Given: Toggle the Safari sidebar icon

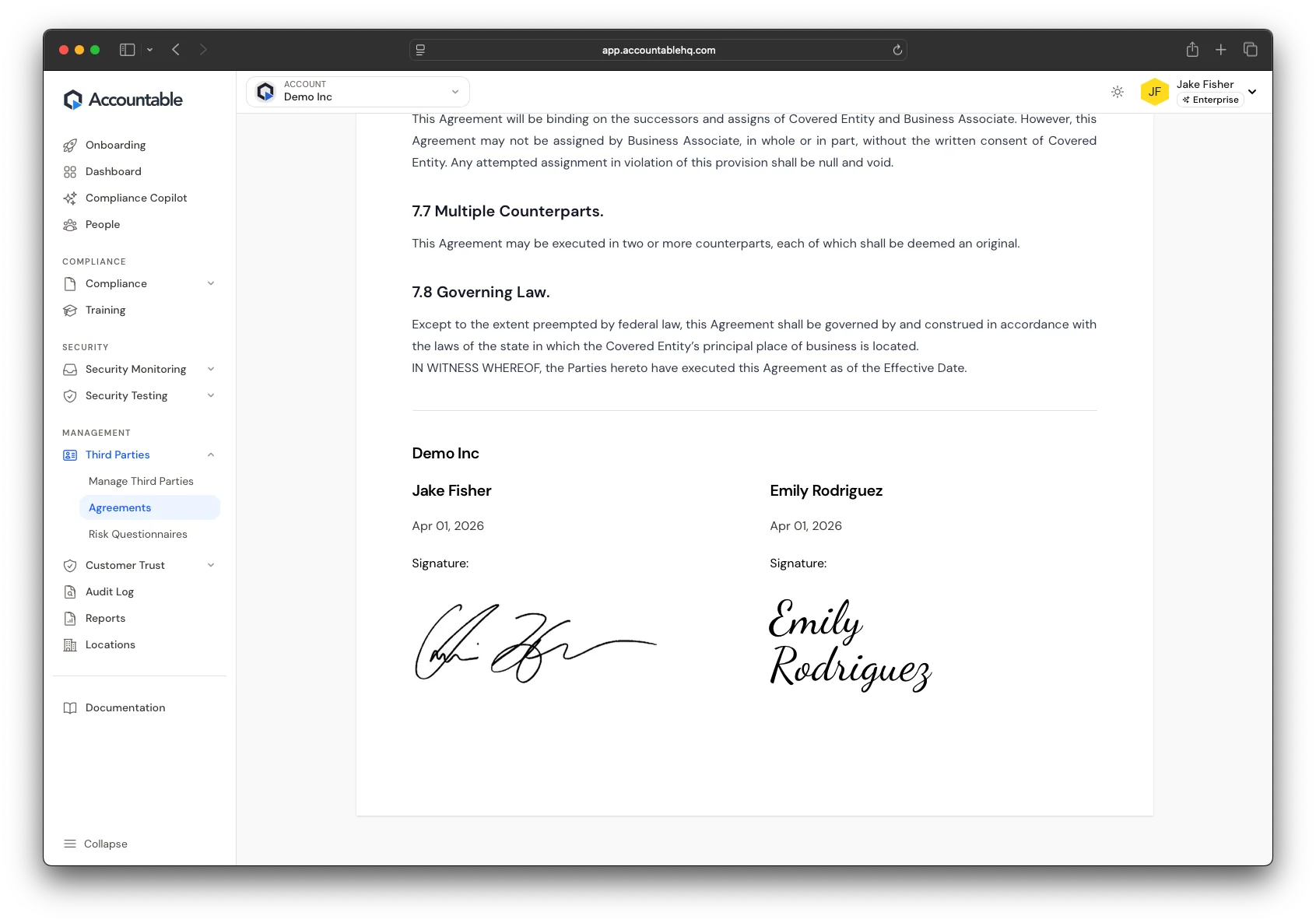Looking at the screenshot, I should [128, 50].
